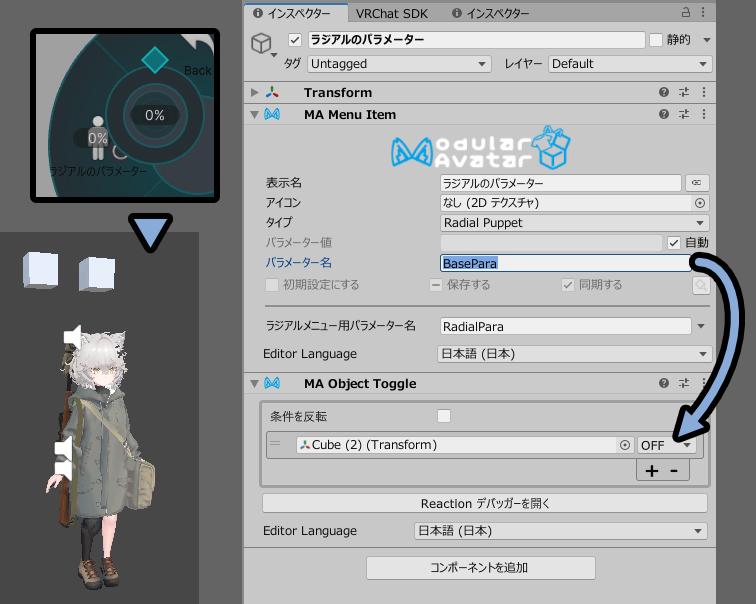Click the parameter search magnifier icon
The image size is (756, 604).
coord(701,285)
